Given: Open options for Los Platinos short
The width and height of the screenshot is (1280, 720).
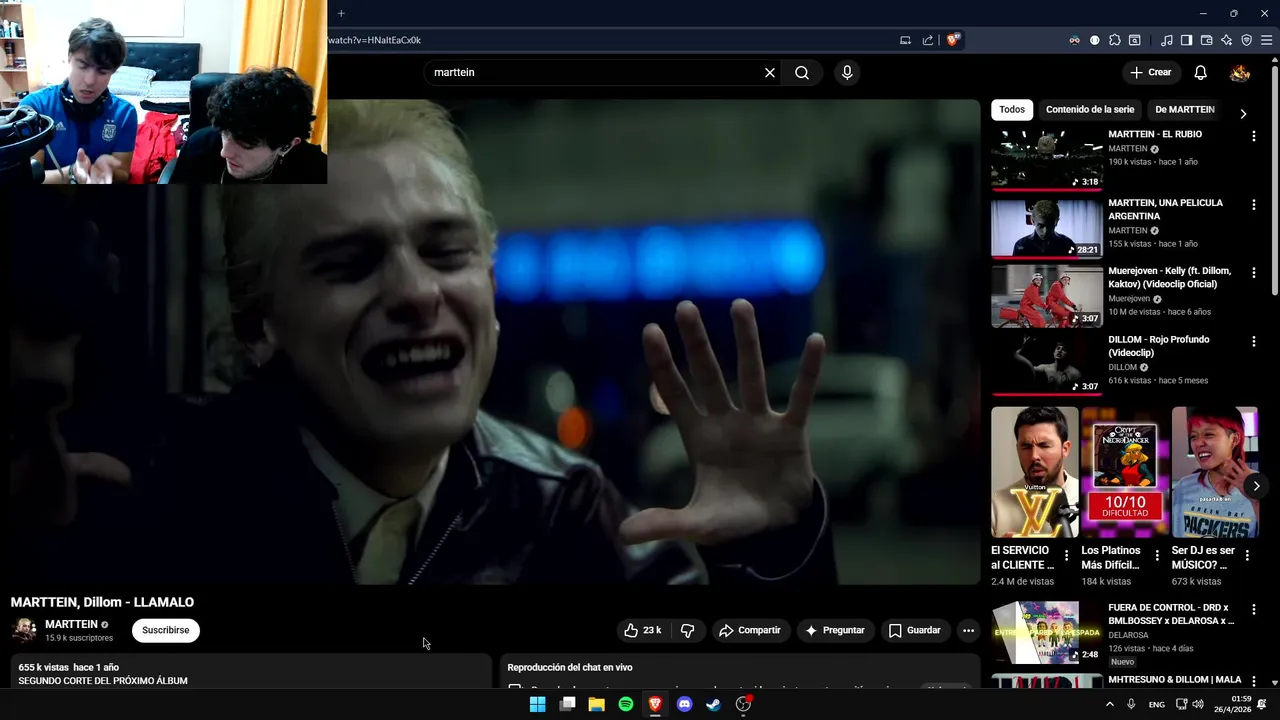Looking at the screenshot, I should [1157, 555].
